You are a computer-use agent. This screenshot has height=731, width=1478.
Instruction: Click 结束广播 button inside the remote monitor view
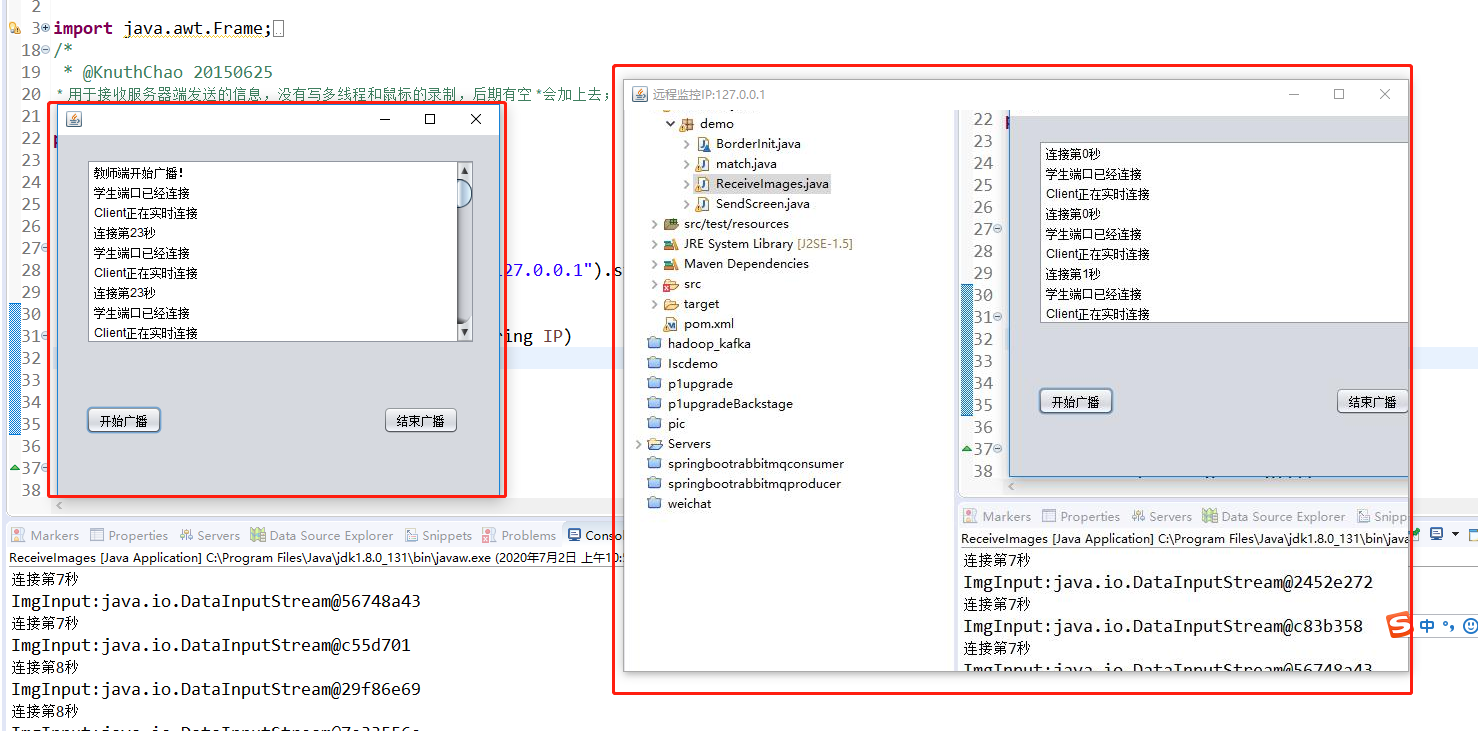click(1373, 402)
